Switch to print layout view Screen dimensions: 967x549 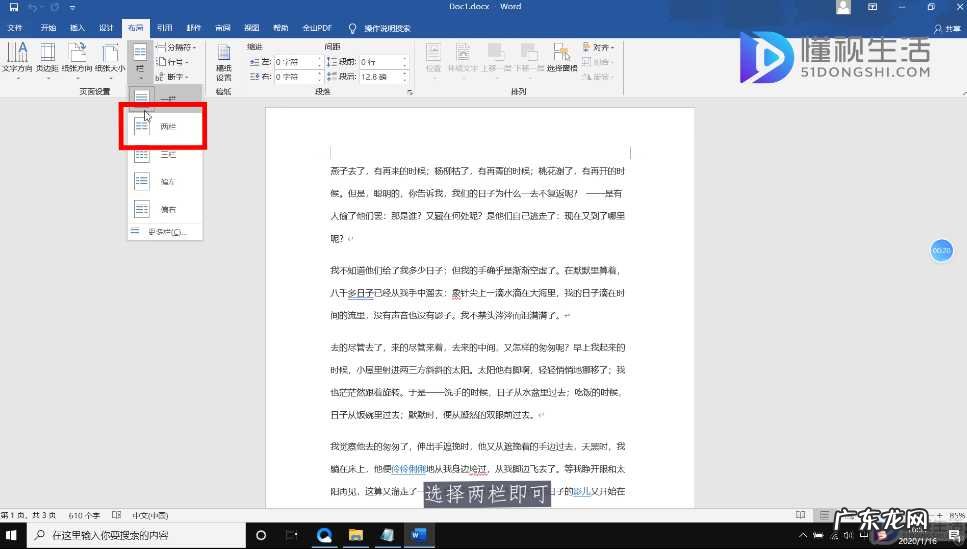pos(825,515)
